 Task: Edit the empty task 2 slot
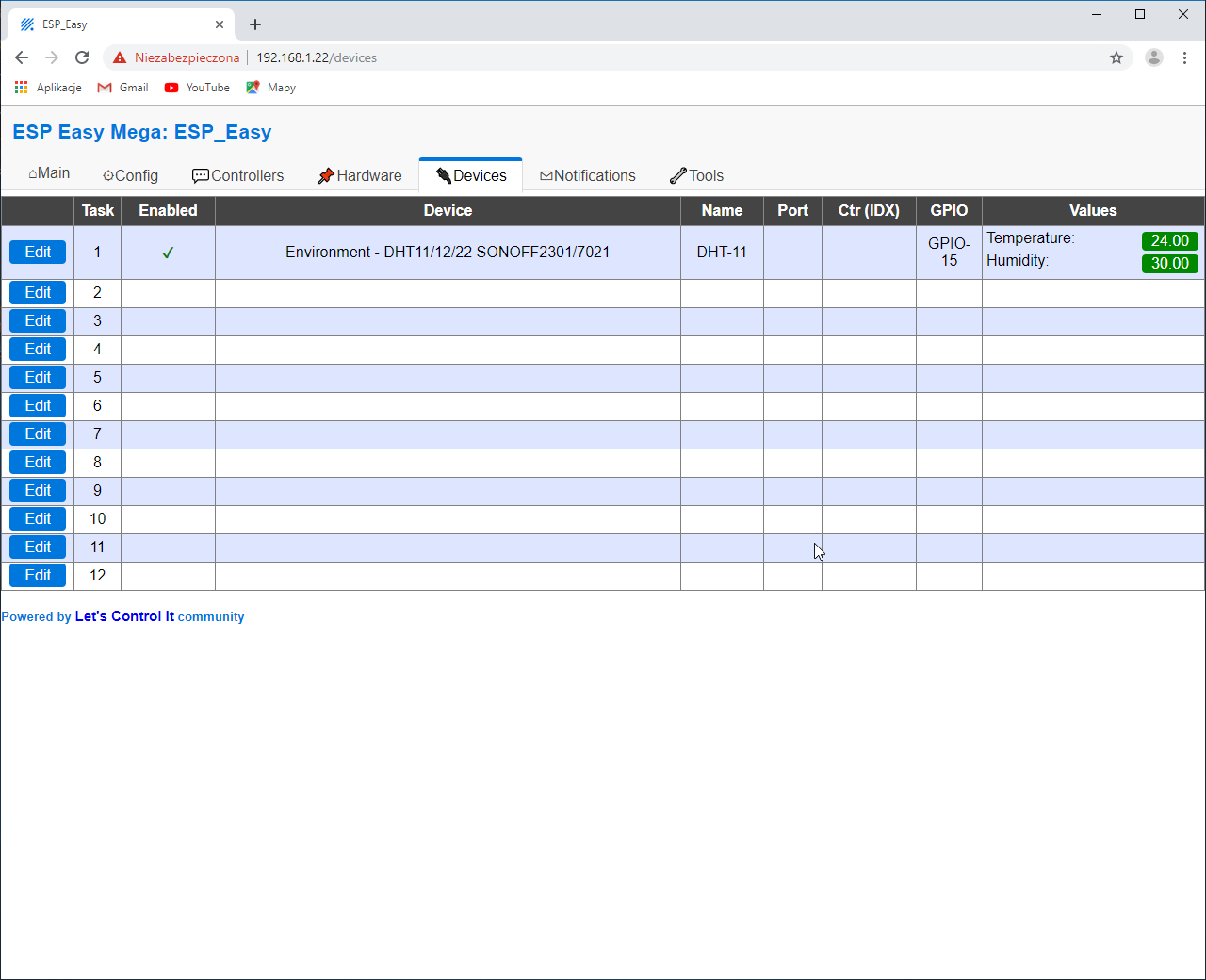(x=38, y=292)
